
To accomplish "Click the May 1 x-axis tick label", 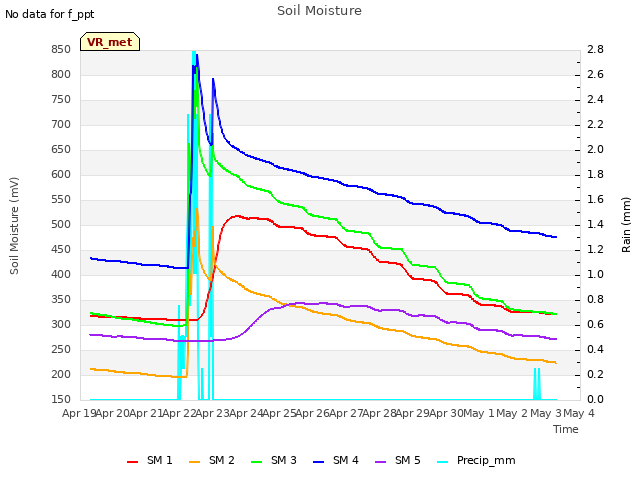I will coord(478,413).
